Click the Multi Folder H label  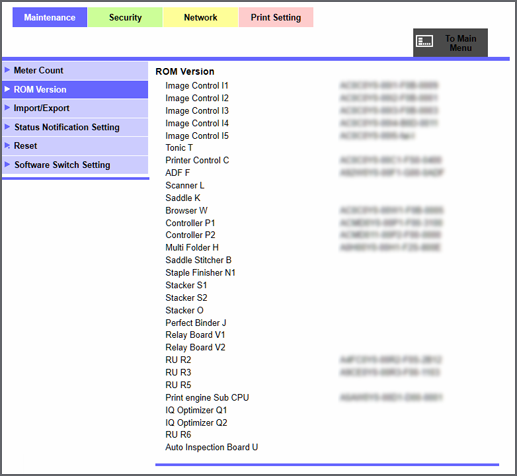[192, 248]
